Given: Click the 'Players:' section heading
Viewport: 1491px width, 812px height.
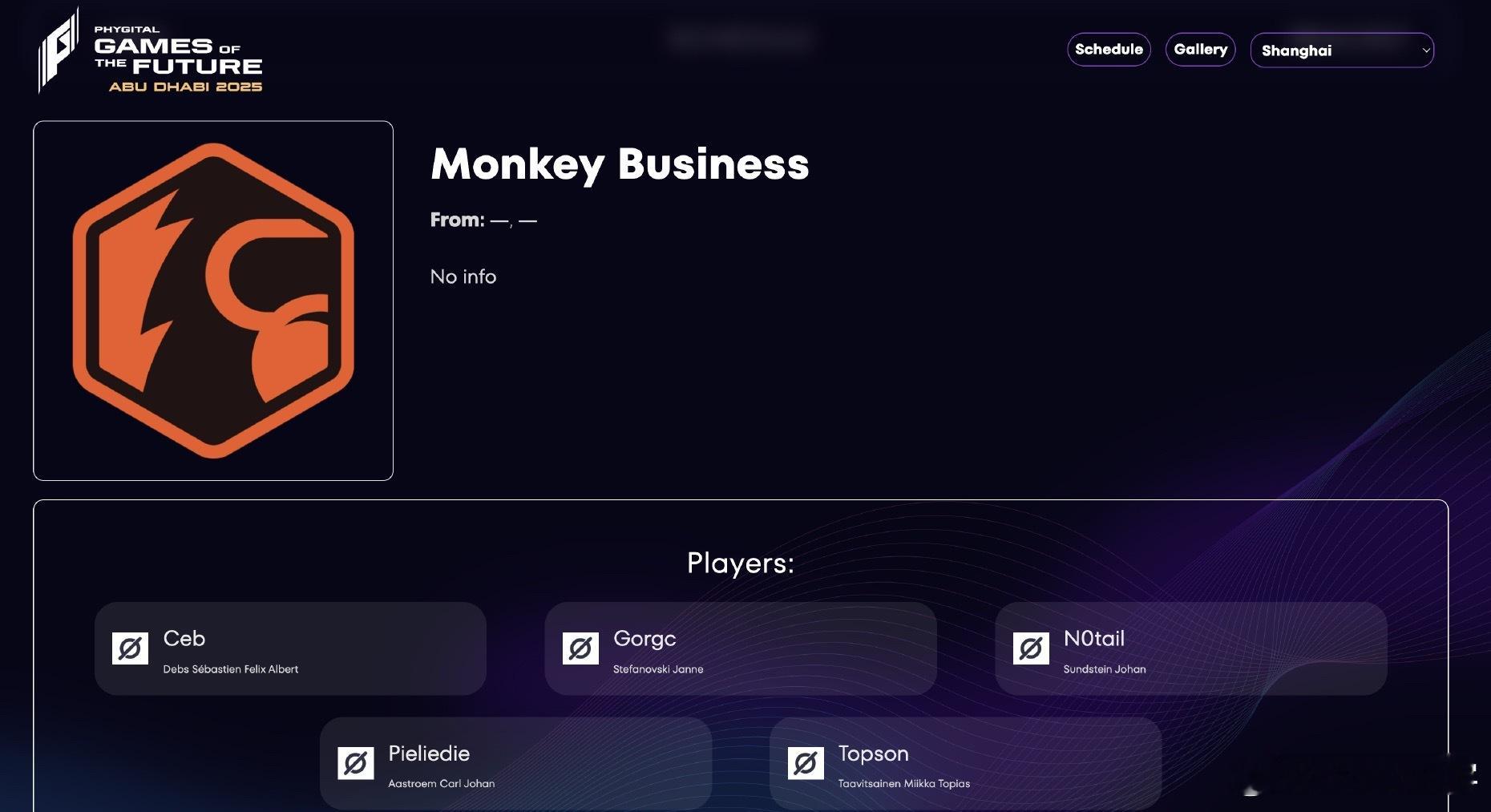Looking at the screenshot, I should (x=741, y=563).
